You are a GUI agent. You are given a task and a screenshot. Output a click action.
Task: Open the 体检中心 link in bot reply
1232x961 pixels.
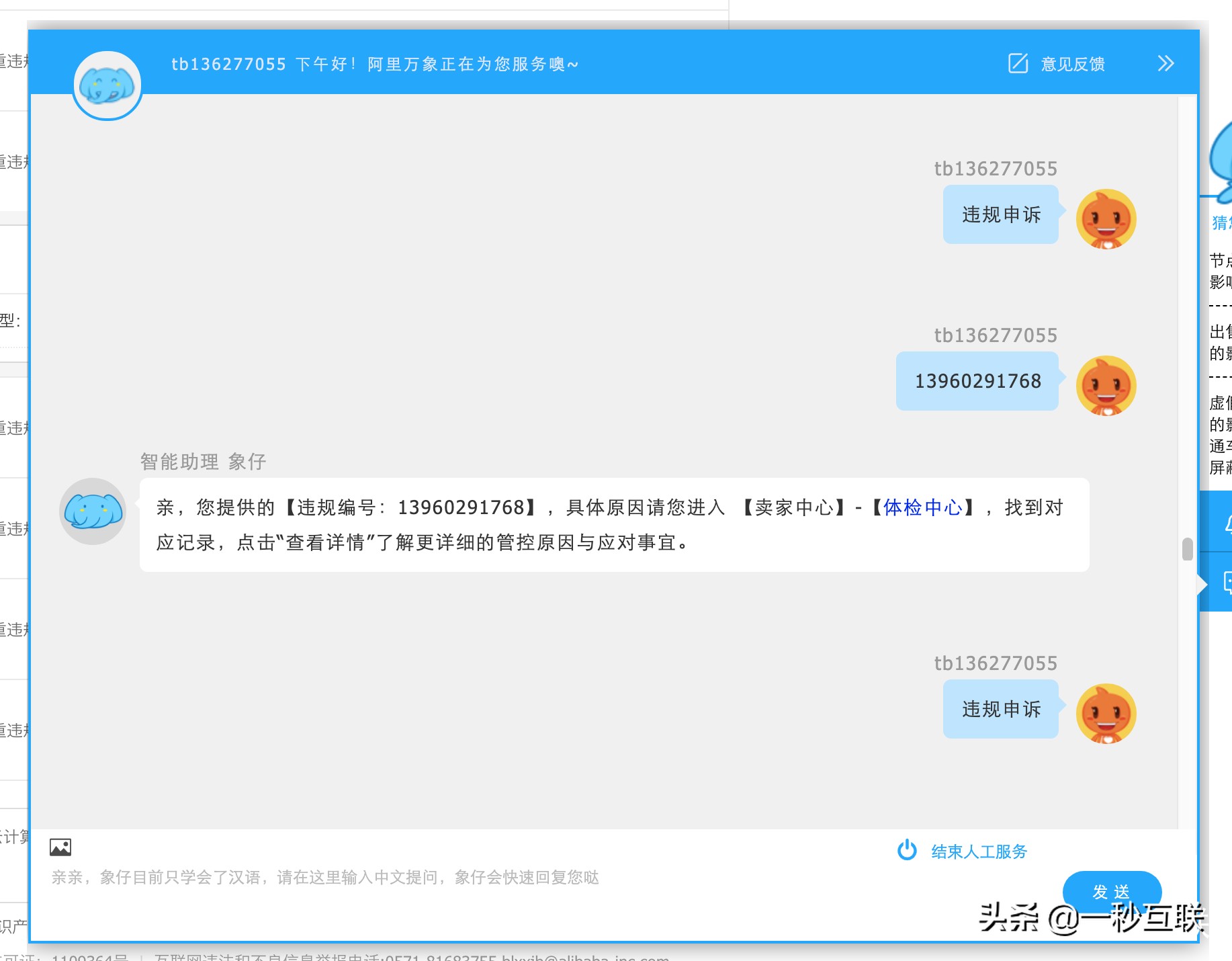click(922, 509)
